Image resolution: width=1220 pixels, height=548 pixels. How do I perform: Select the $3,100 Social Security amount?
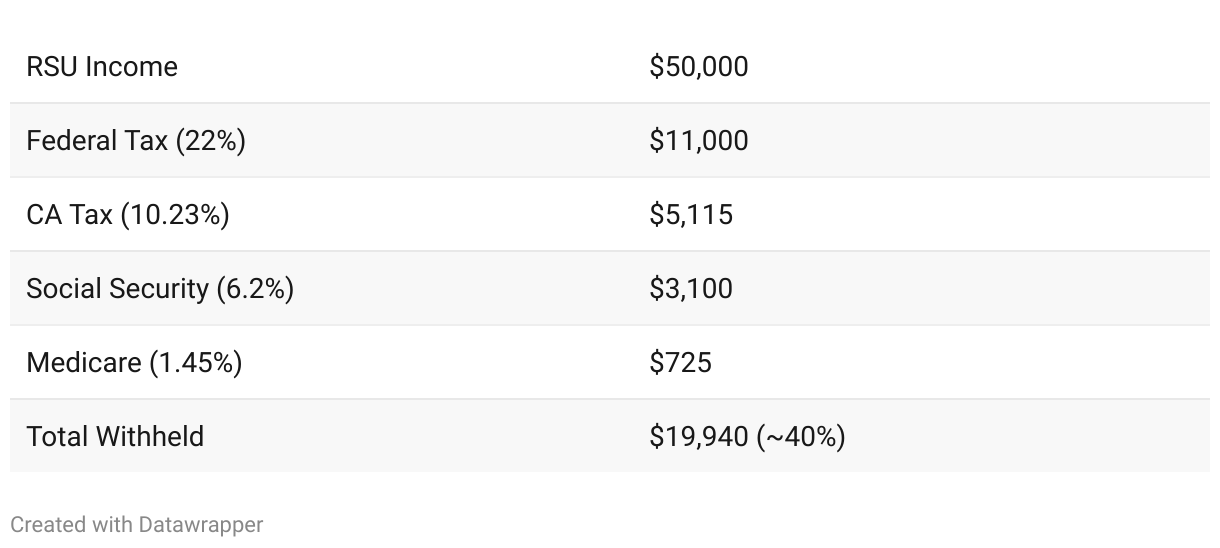pos(690,289)
